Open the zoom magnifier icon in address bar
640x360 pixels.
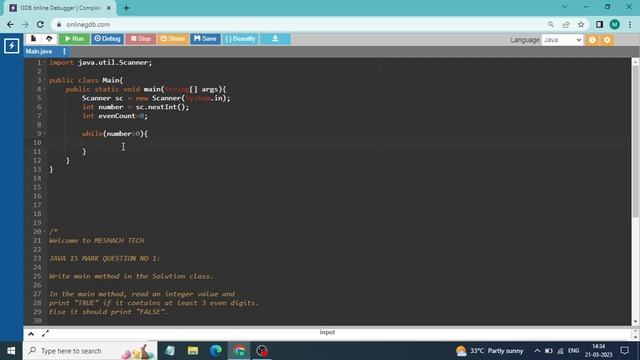click(x=551, y=24)
